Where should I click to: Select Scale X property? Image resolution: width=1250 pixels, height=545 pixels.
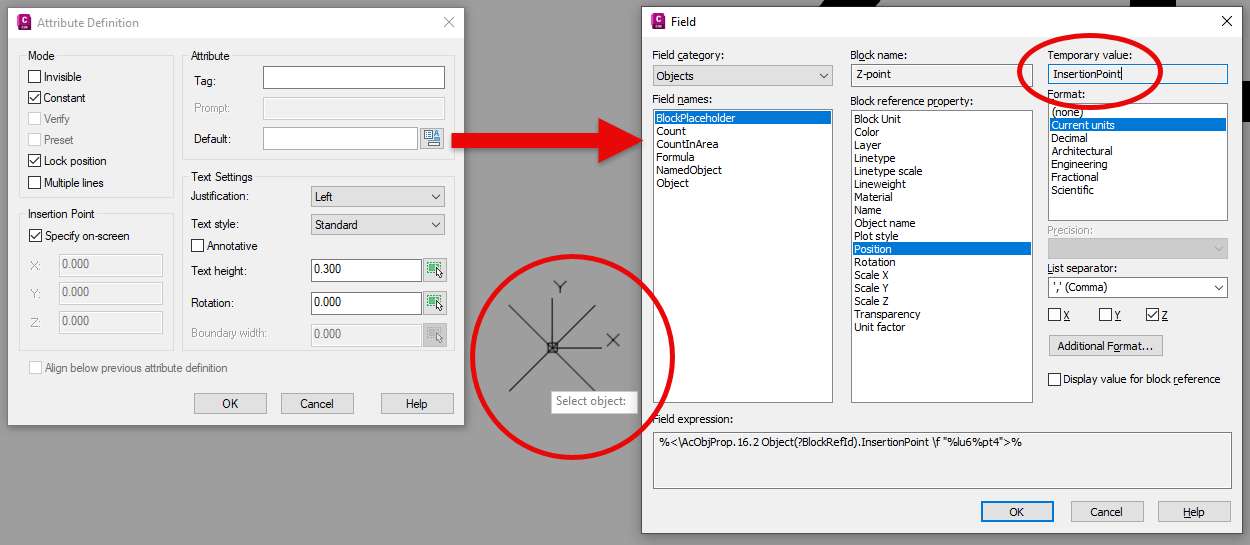coord(871,275)
